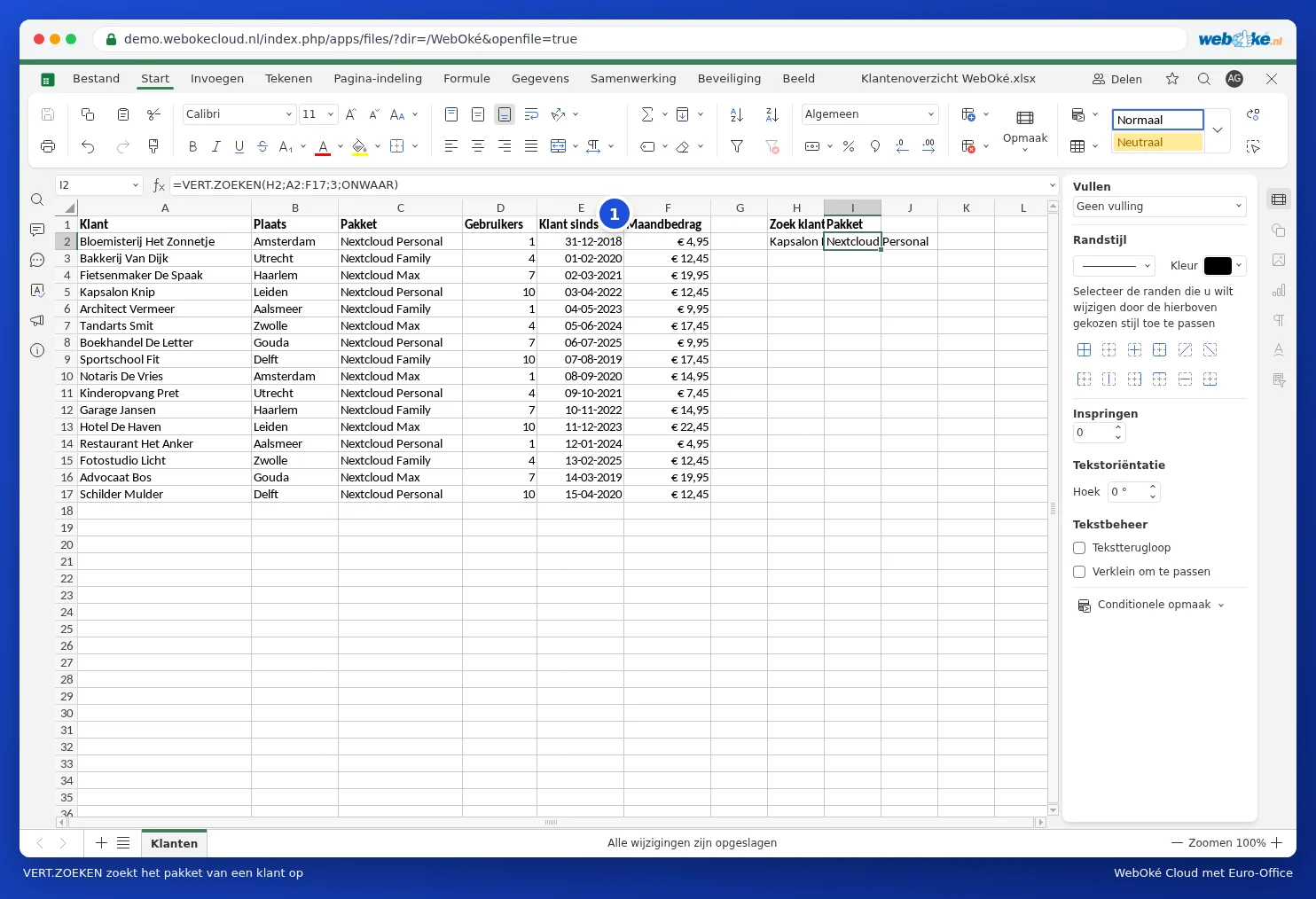Click the formula bar with VERT.ZOEKEN
The height and width of the screenshot is (899, 1316).
point(607,185)
